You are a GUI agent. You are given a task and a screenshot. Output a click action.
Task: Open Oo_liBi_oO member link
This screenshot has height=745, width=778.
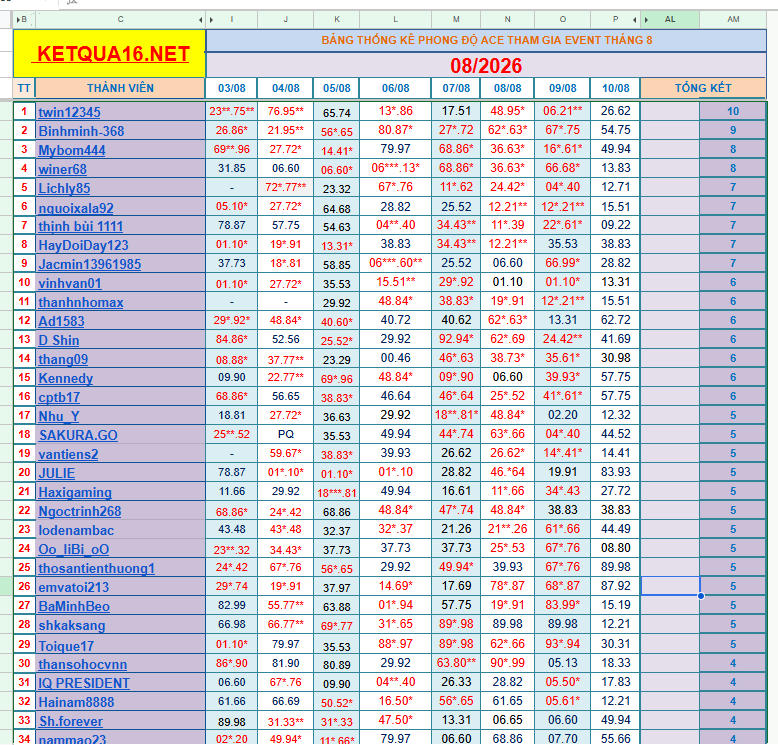point(74,549)
